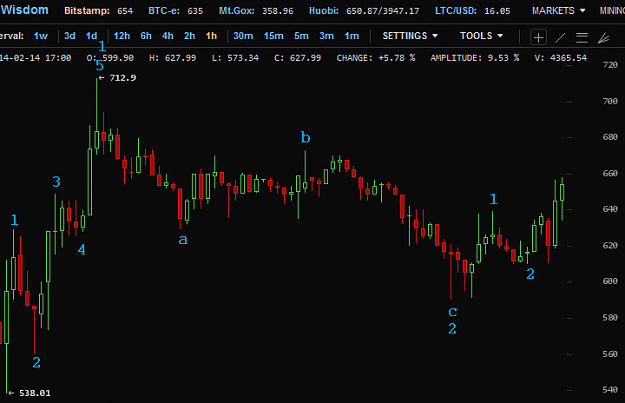Click the wave label '3' annotation
The width and height of the screenshot is (625, 403).
click(x=57, y=182)
